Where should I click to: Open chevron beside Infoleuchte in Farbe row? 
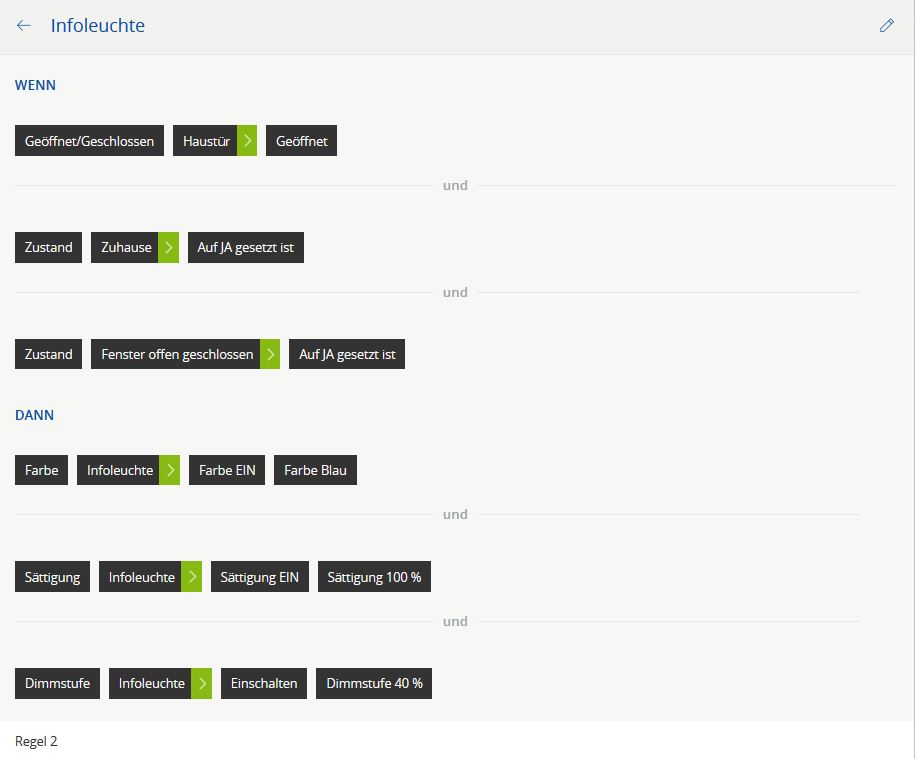click(170, 470)
